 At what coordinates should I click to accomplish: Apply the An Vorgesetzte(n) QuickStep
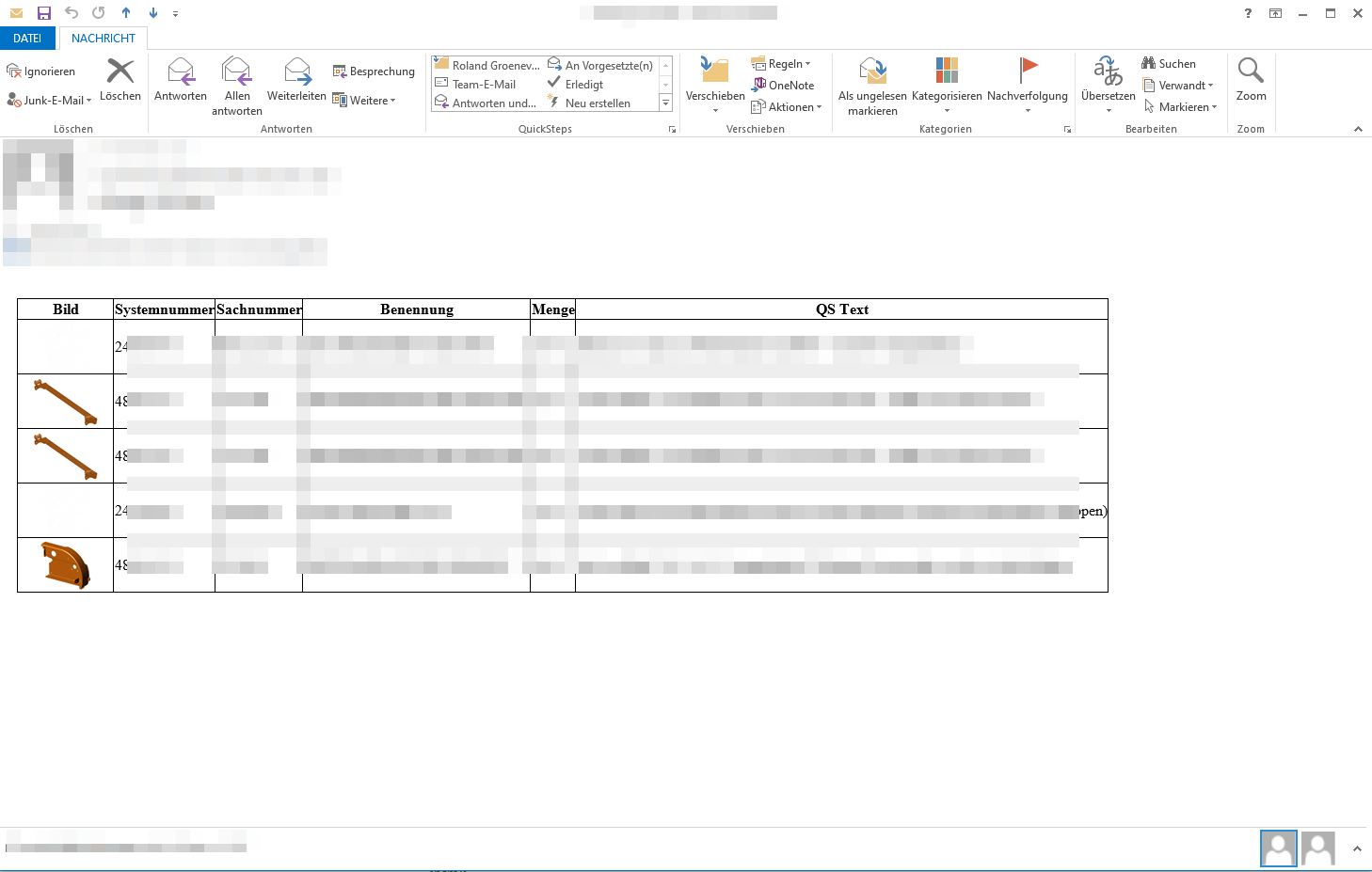tap(602, 65)
